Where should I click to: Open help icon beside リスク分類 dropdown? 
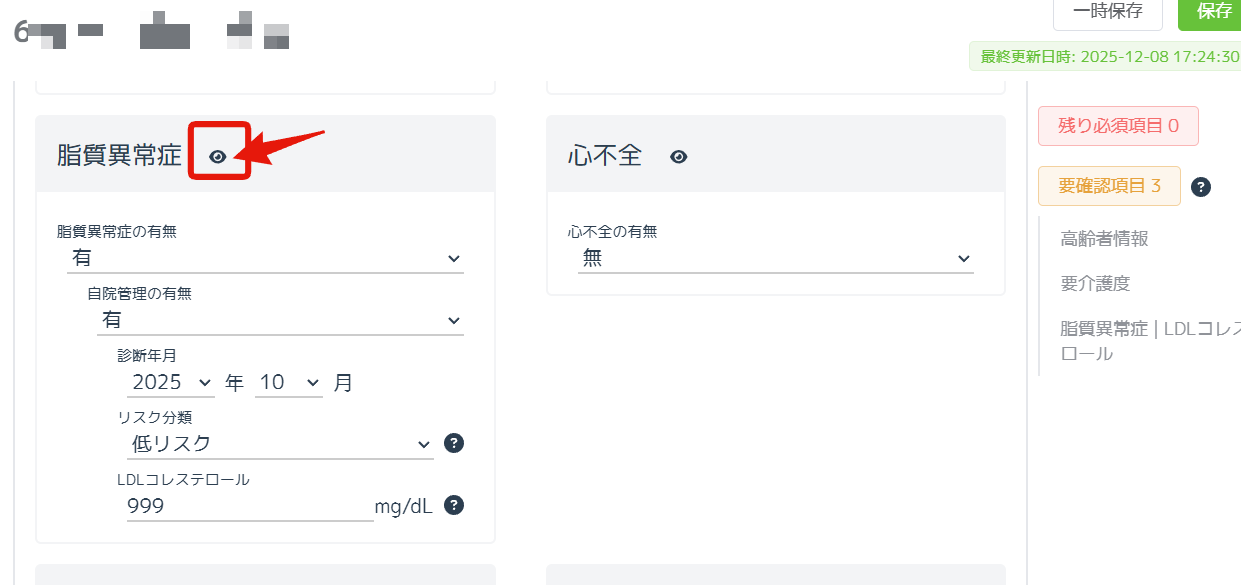[453, 443]
